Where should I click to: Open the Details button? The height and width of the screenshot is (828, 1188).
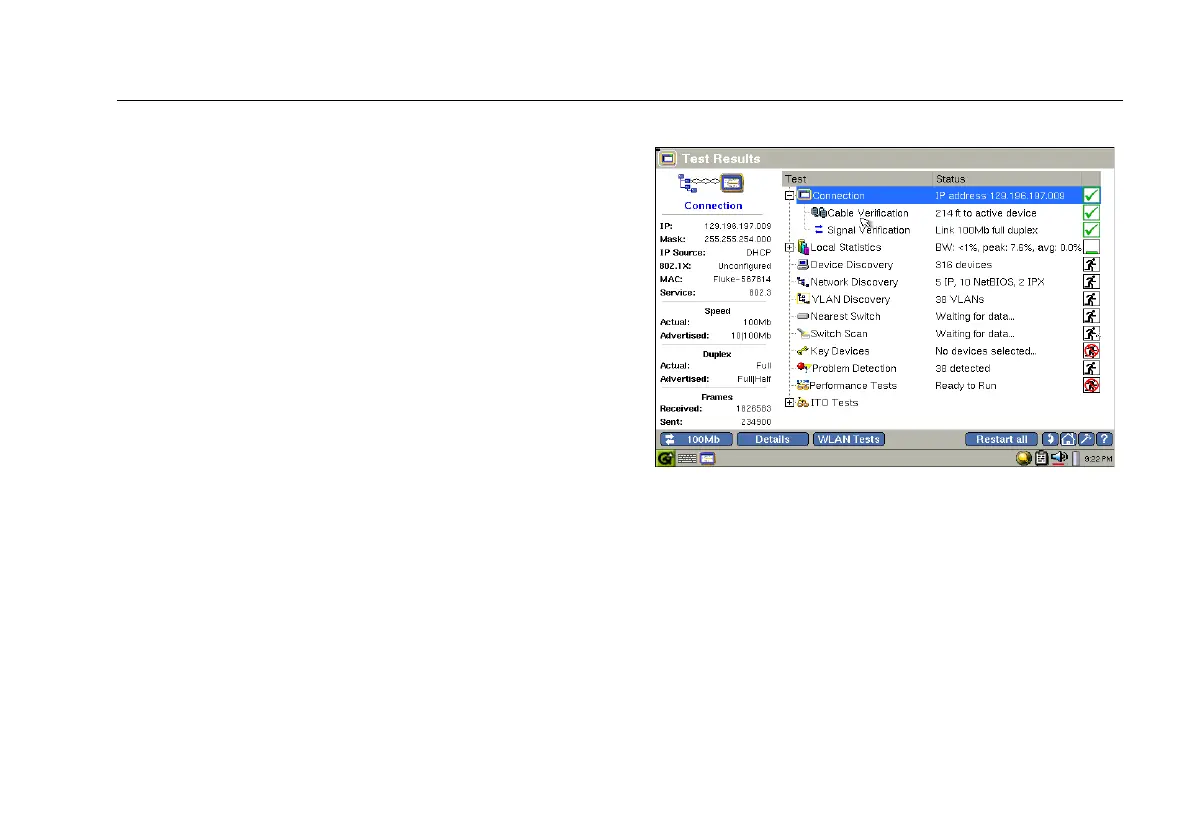pos(772,439)
